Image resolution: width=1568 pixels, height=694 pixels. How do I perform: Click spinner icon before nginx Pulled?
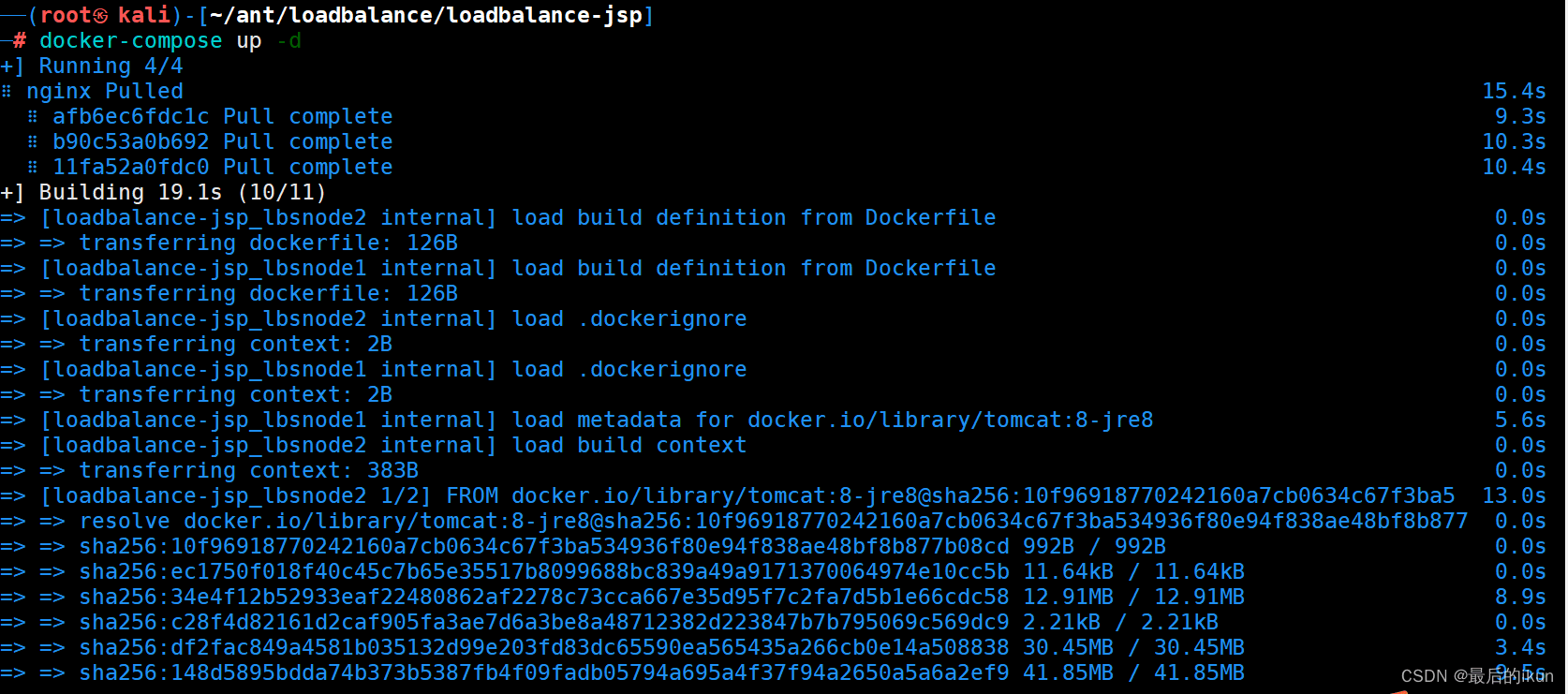point(7,91)
